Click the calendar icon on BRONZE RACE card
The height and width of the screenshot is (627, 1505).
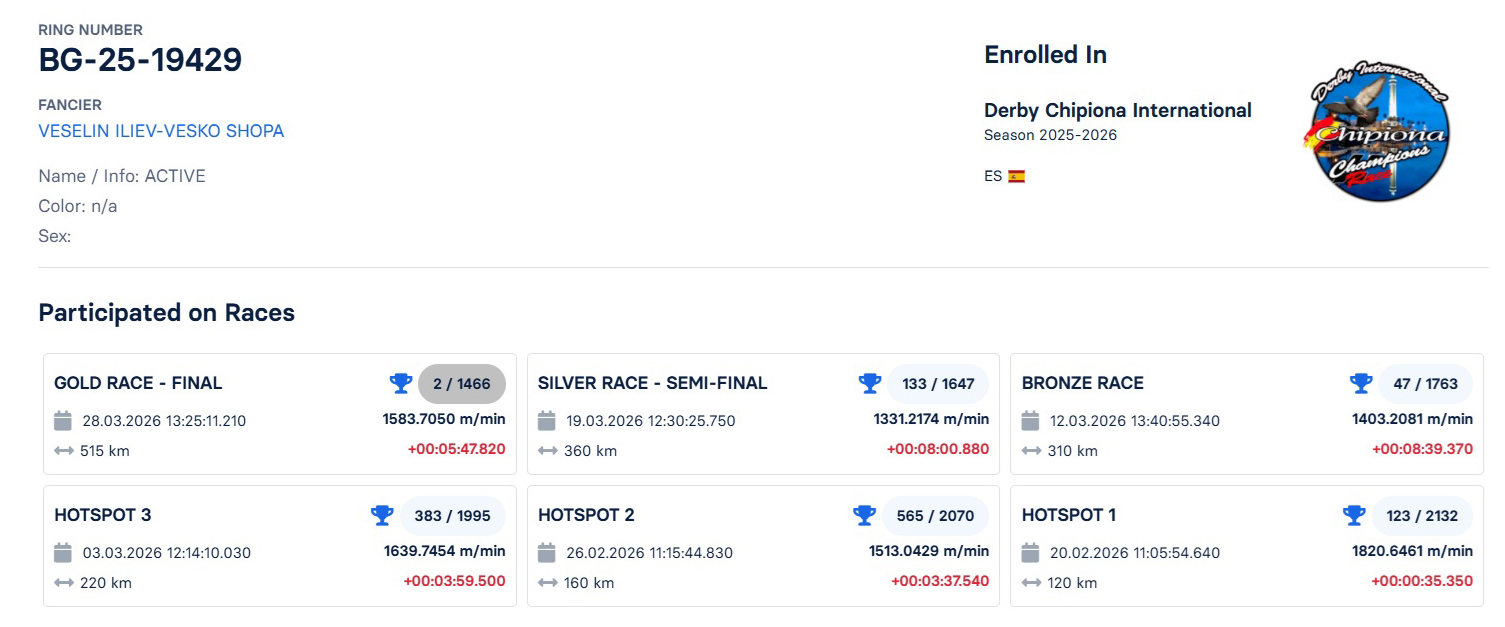click(x=1030, y=420)
